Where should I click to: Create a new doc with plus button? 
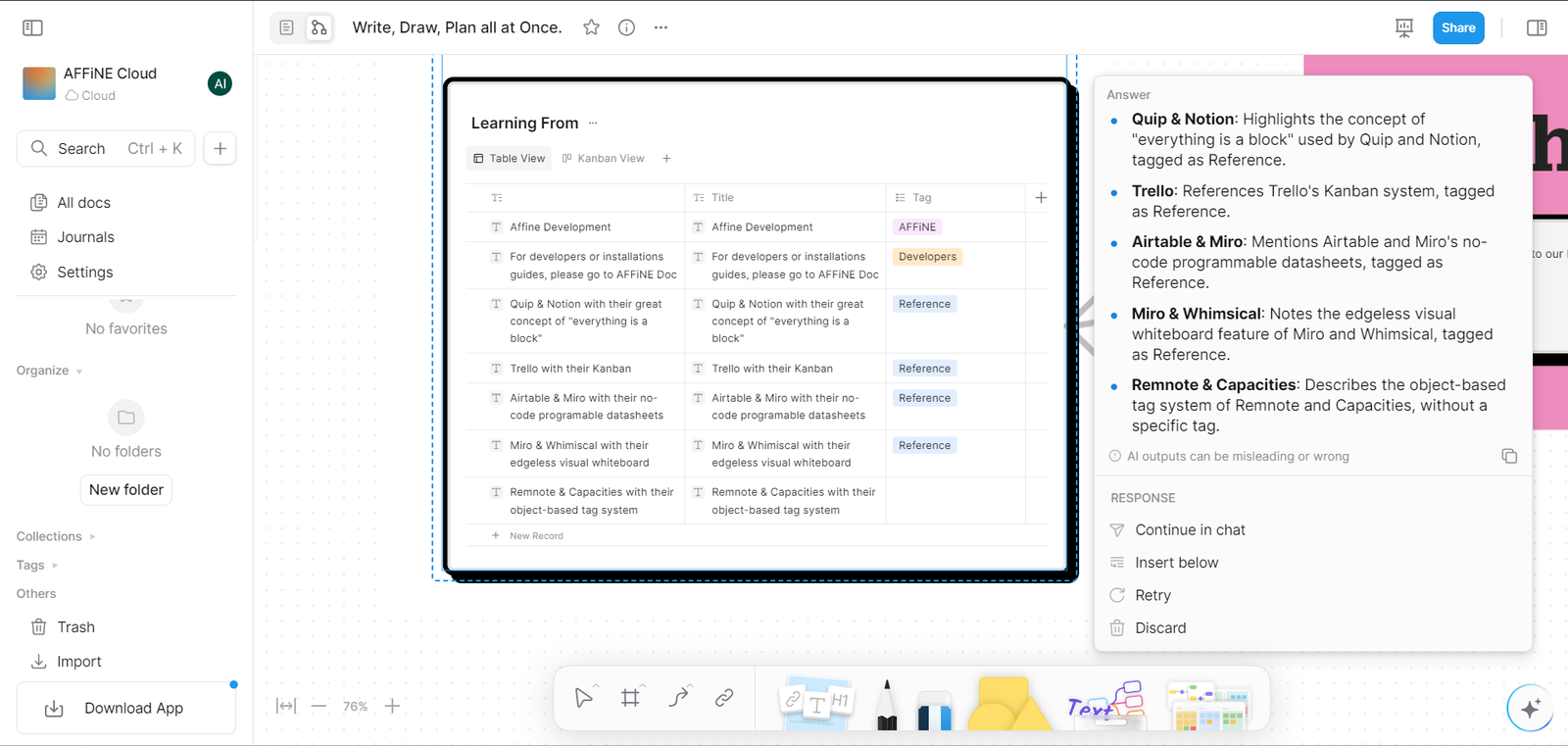coord(220,149)
